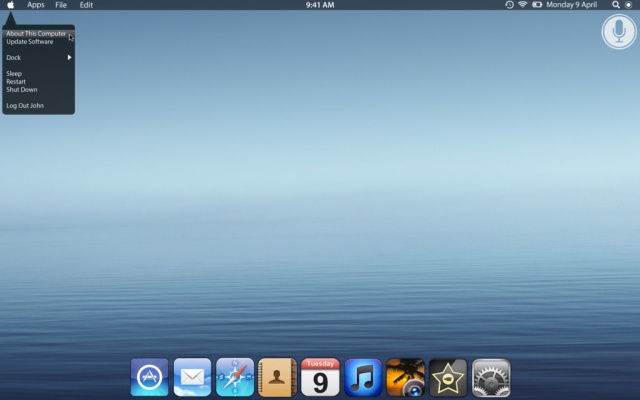This screenshot has width=640, height=400.
Task: Open the Safari compass icon
Action: (x=235, y=378)
